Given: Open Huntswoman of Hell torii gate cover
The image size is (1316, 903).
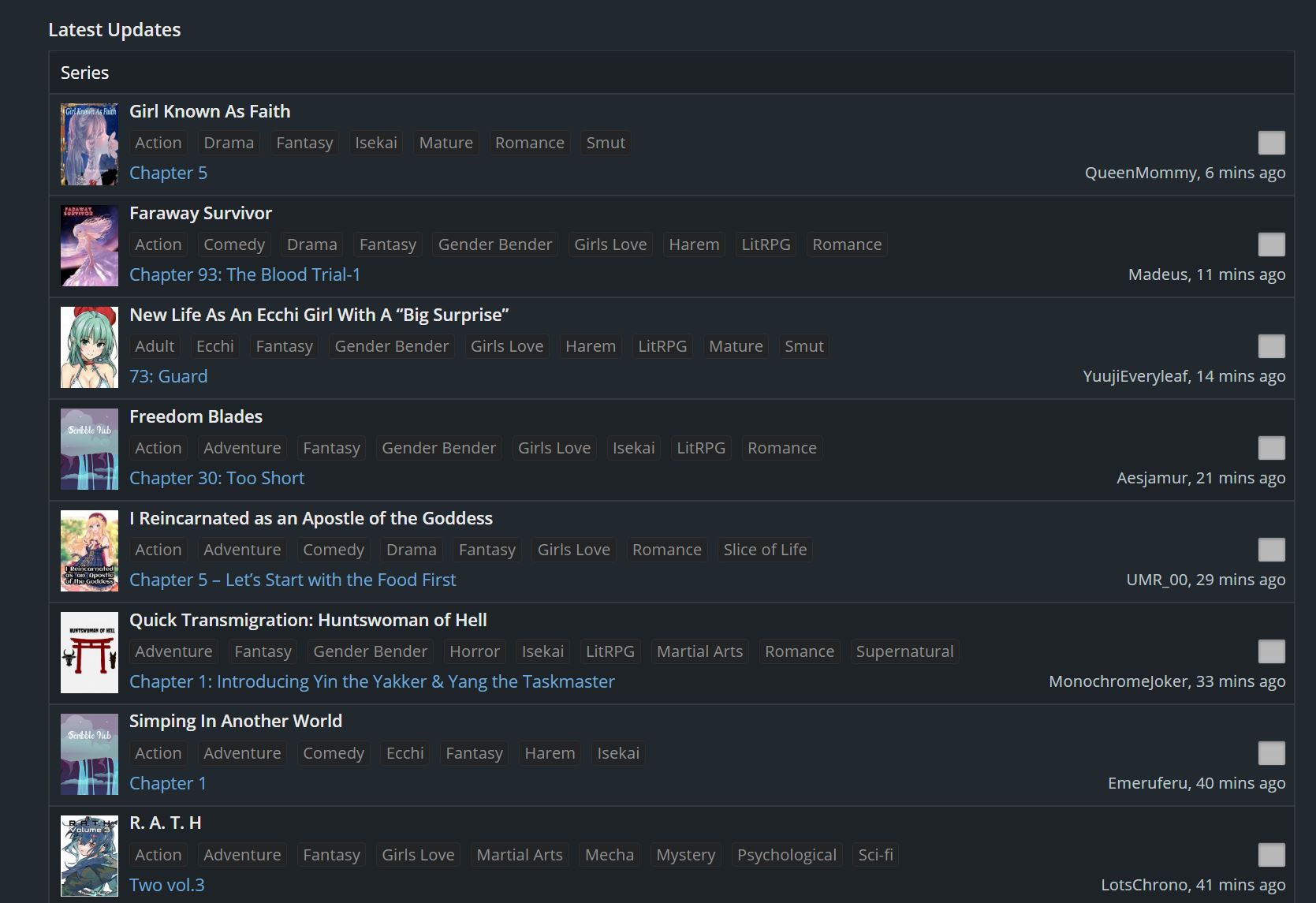Looking at the screenshot, I should [89, 653].
